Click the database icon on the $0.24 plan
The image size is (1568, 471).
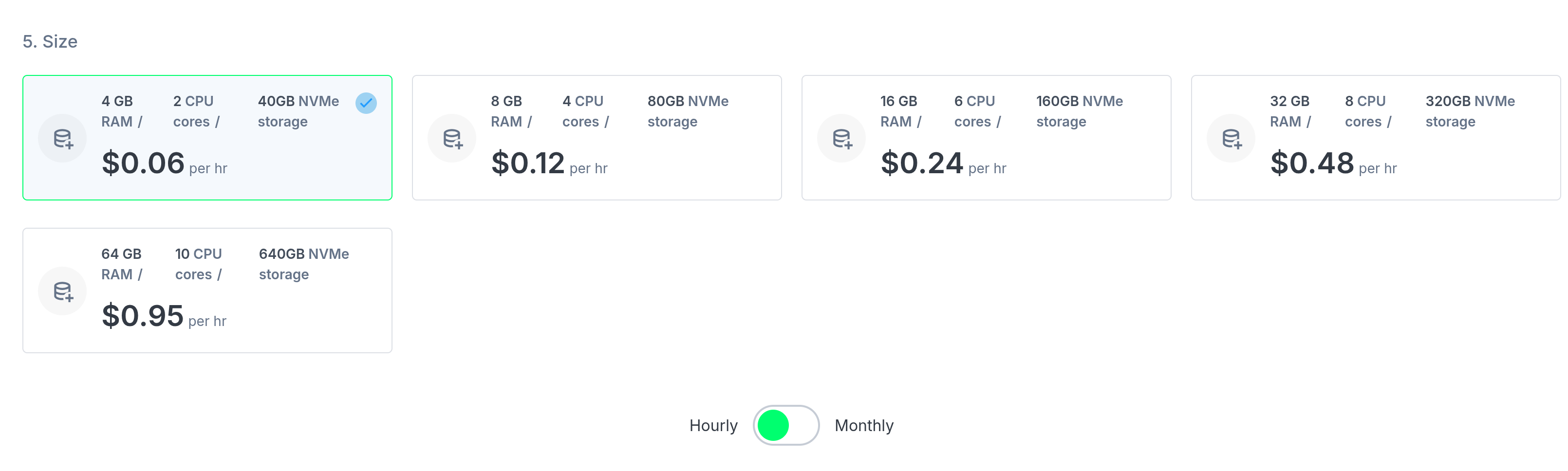tap(841, 138)
